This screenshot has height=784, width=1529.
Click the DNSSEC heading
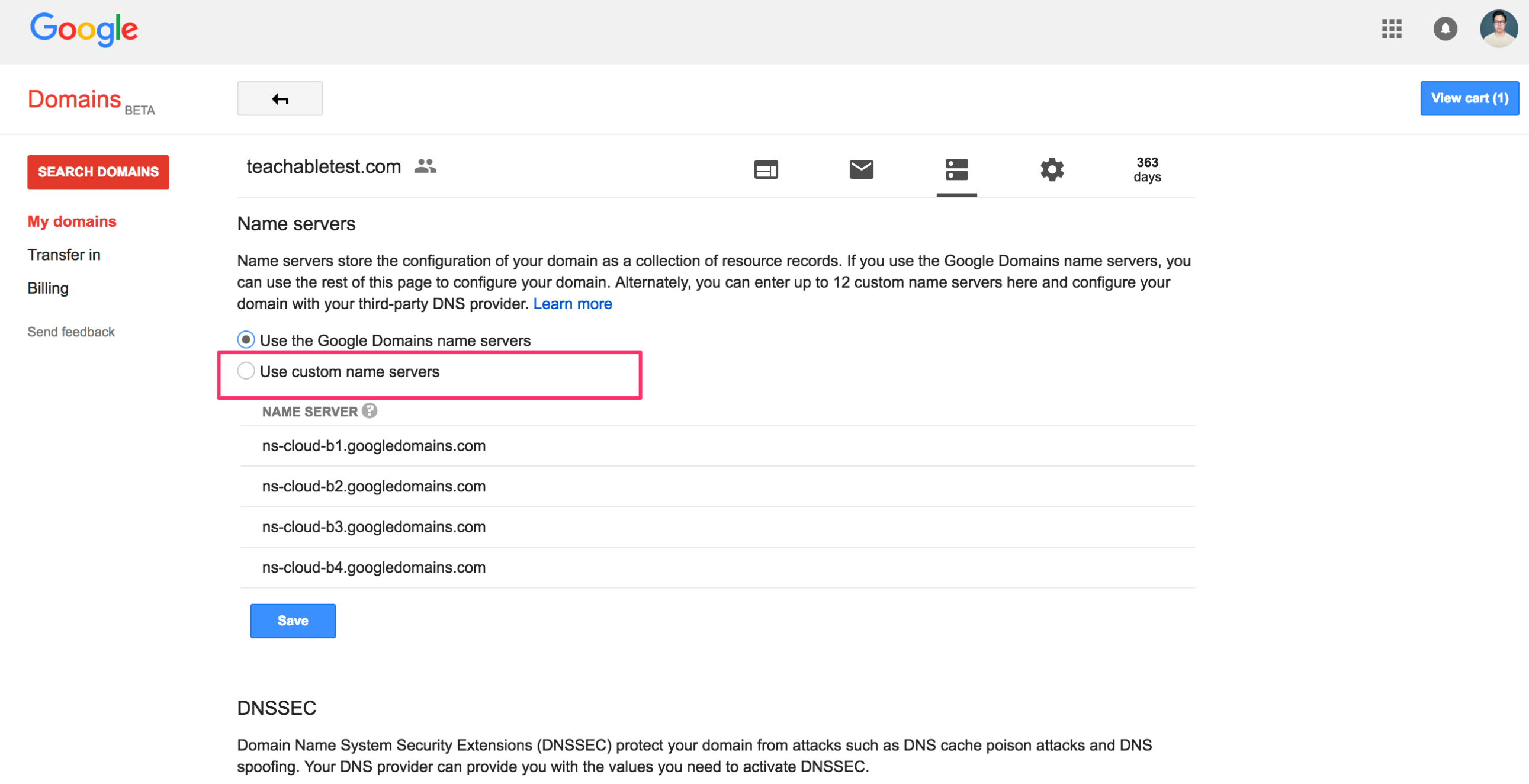(x=277, y=708)
